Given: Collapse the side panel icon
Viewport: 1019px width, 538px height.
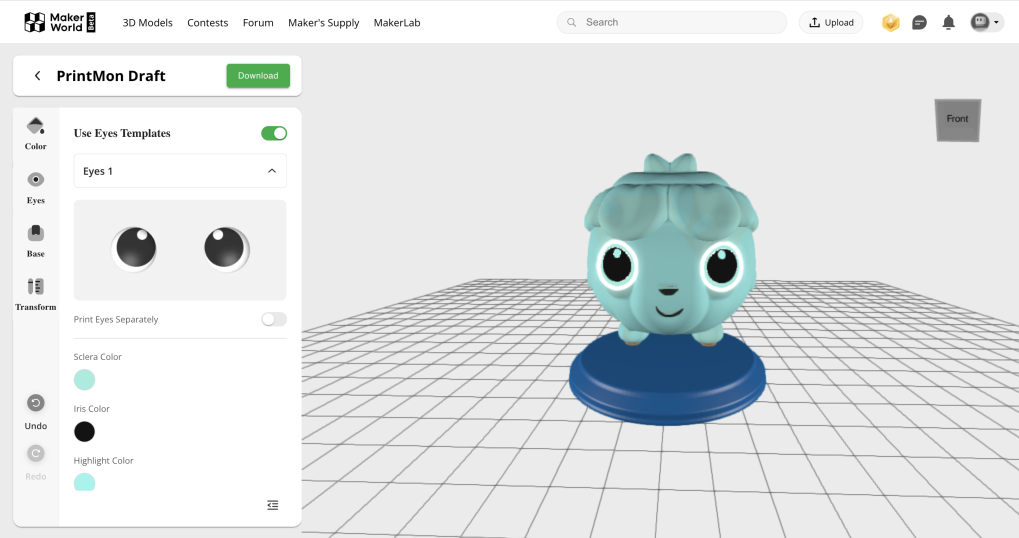Looking at the screenshot, I should (x=273, y=505).
